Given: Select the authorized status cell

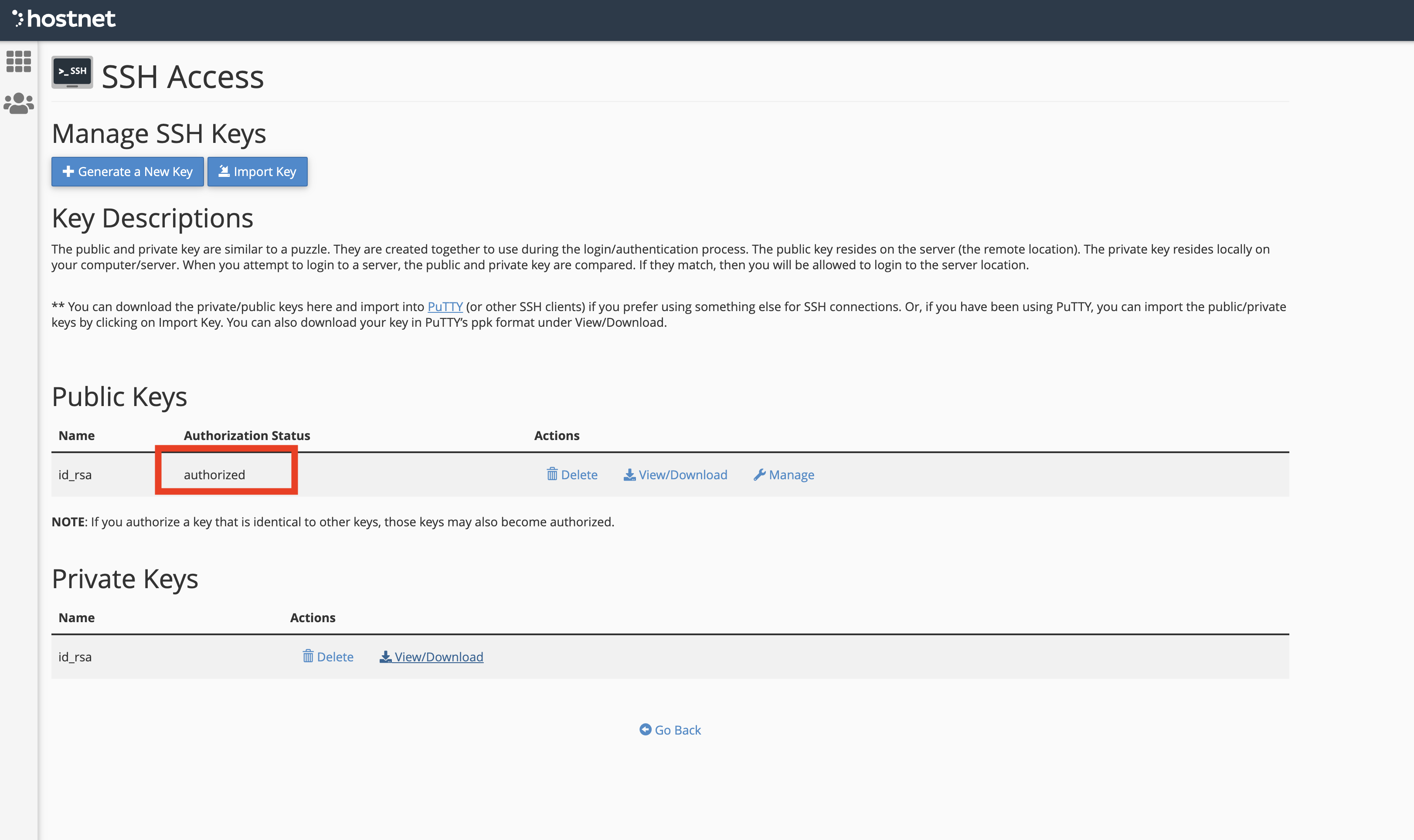Looking at the screenshot, I should point(214,474).
